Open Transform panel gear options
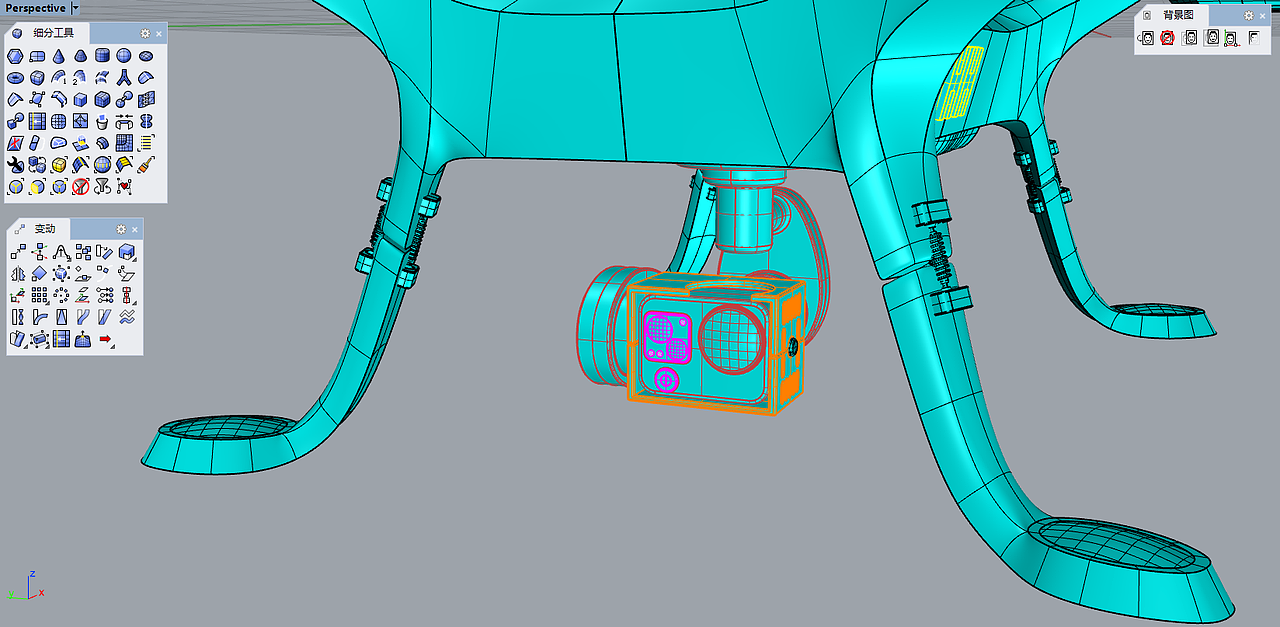This screenshot has width=1280, height=627. (121, 229)
